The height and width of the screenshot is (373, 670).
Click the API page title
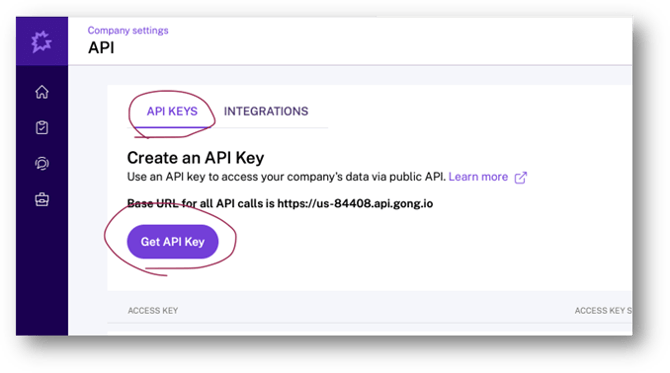coord(101,48)
